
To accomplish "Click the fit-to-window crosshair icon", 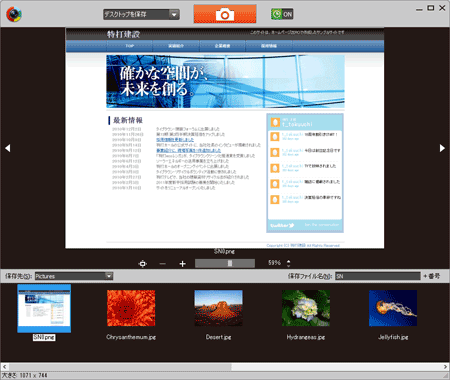I will pos(143,264).
